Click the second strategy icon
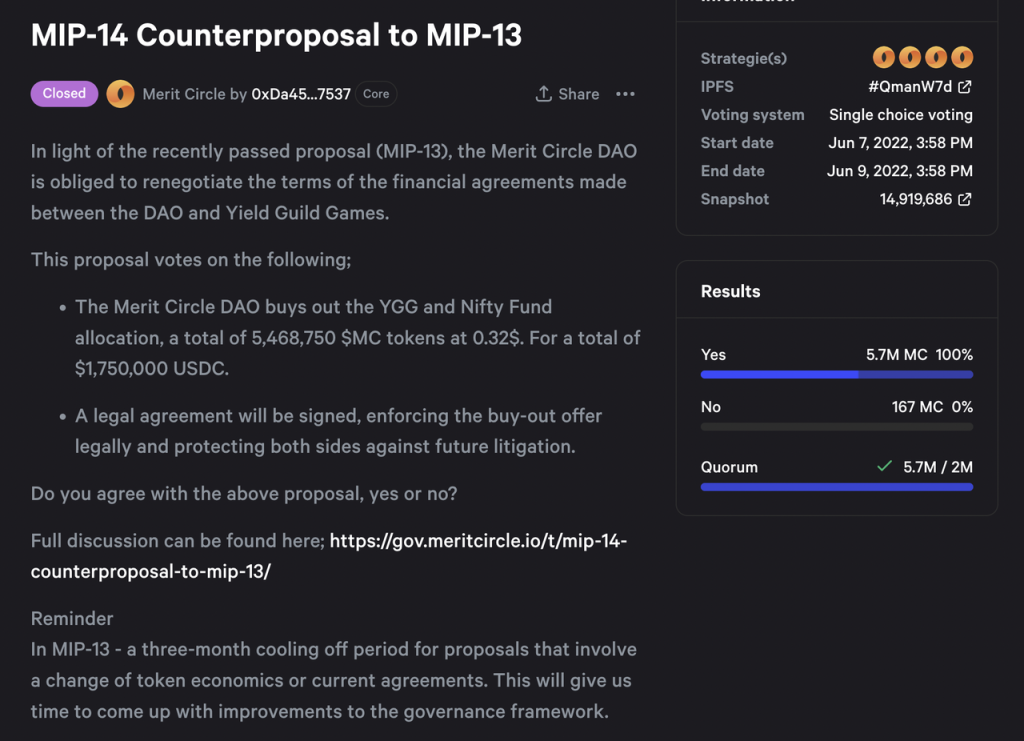This screenshot has width=1024, height=741. pos(910,58)
